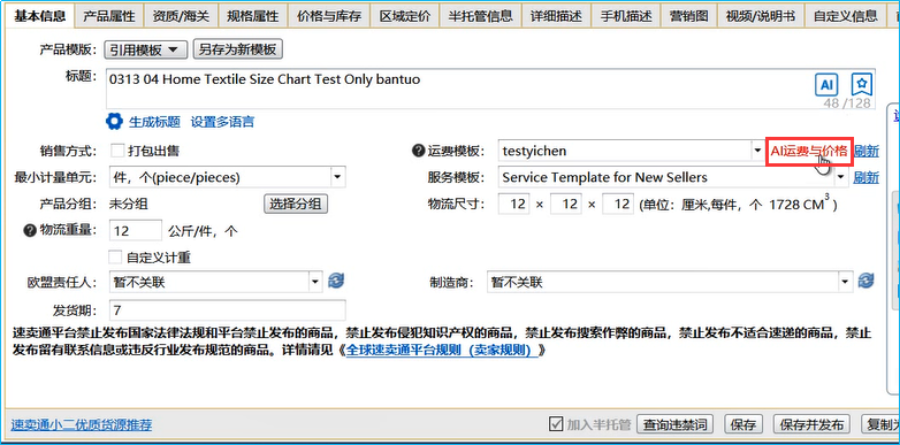Open the 引用模板 dropdown button

pos(146,50)
